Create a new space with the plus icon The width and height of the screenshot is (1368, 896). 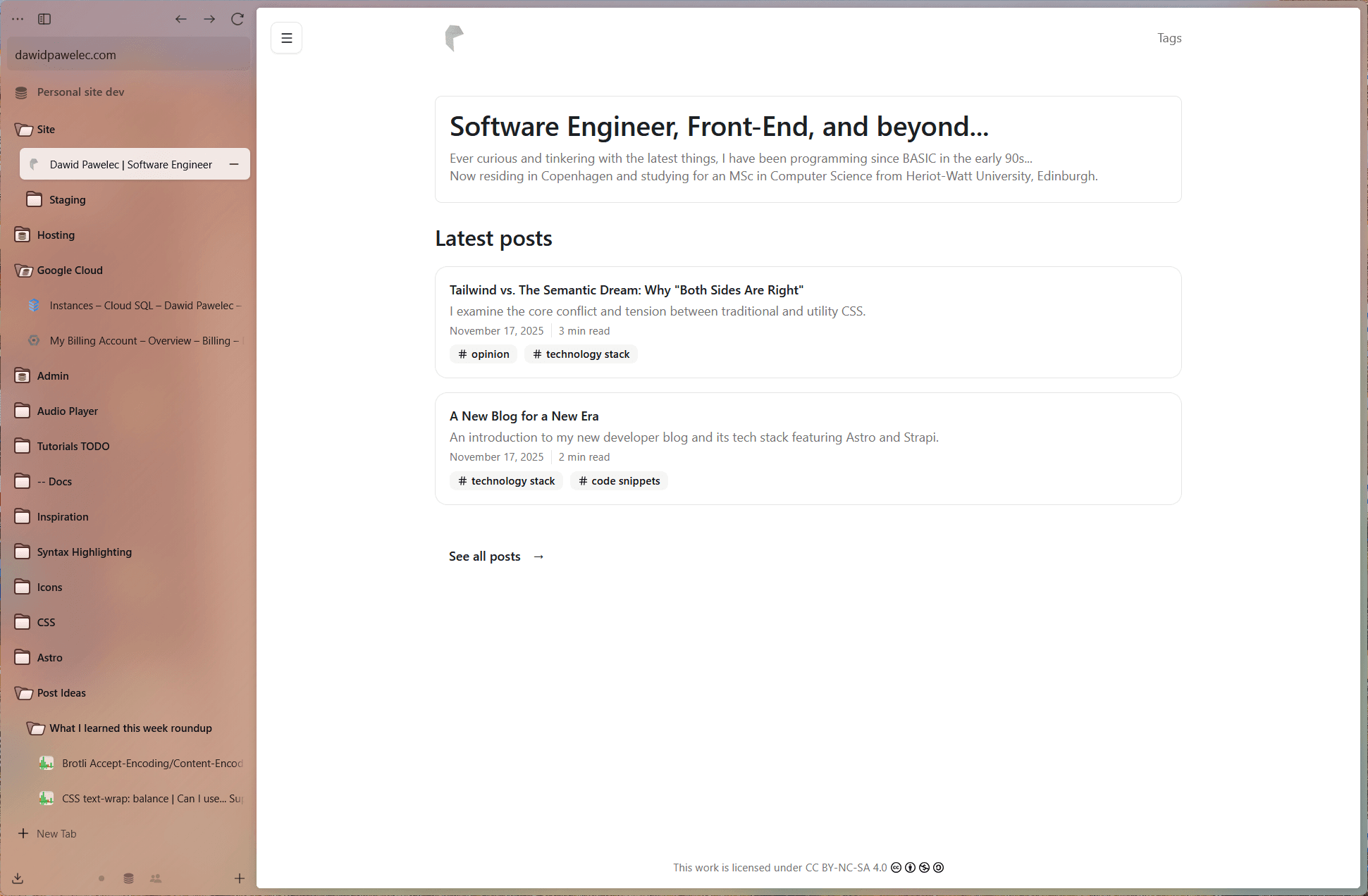coord(240,878)
